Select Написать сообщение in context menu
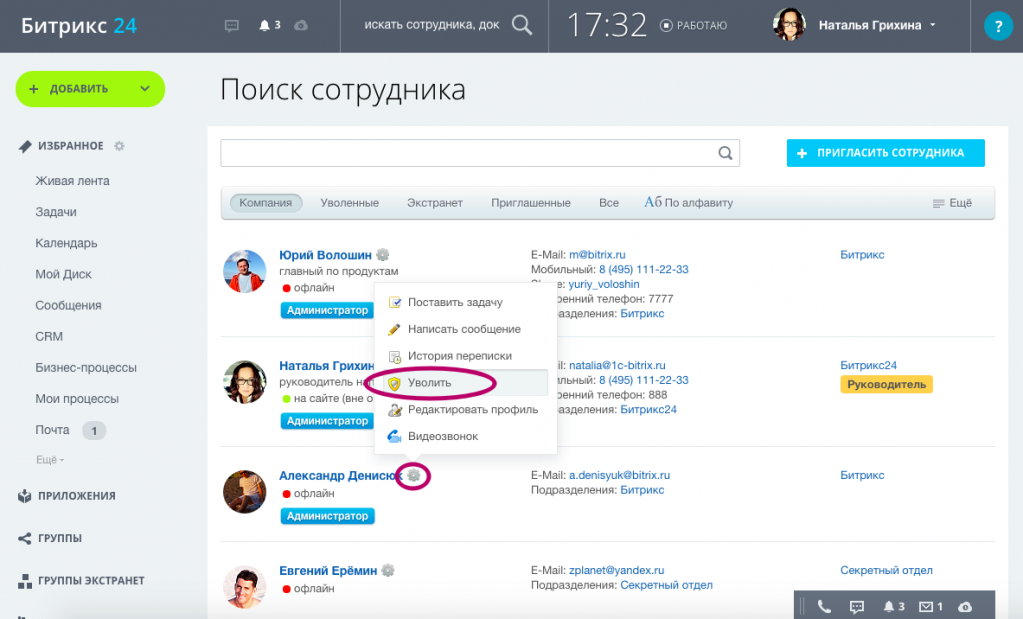The width and height of the screenshot is (1023, 619). pos(465,329)
